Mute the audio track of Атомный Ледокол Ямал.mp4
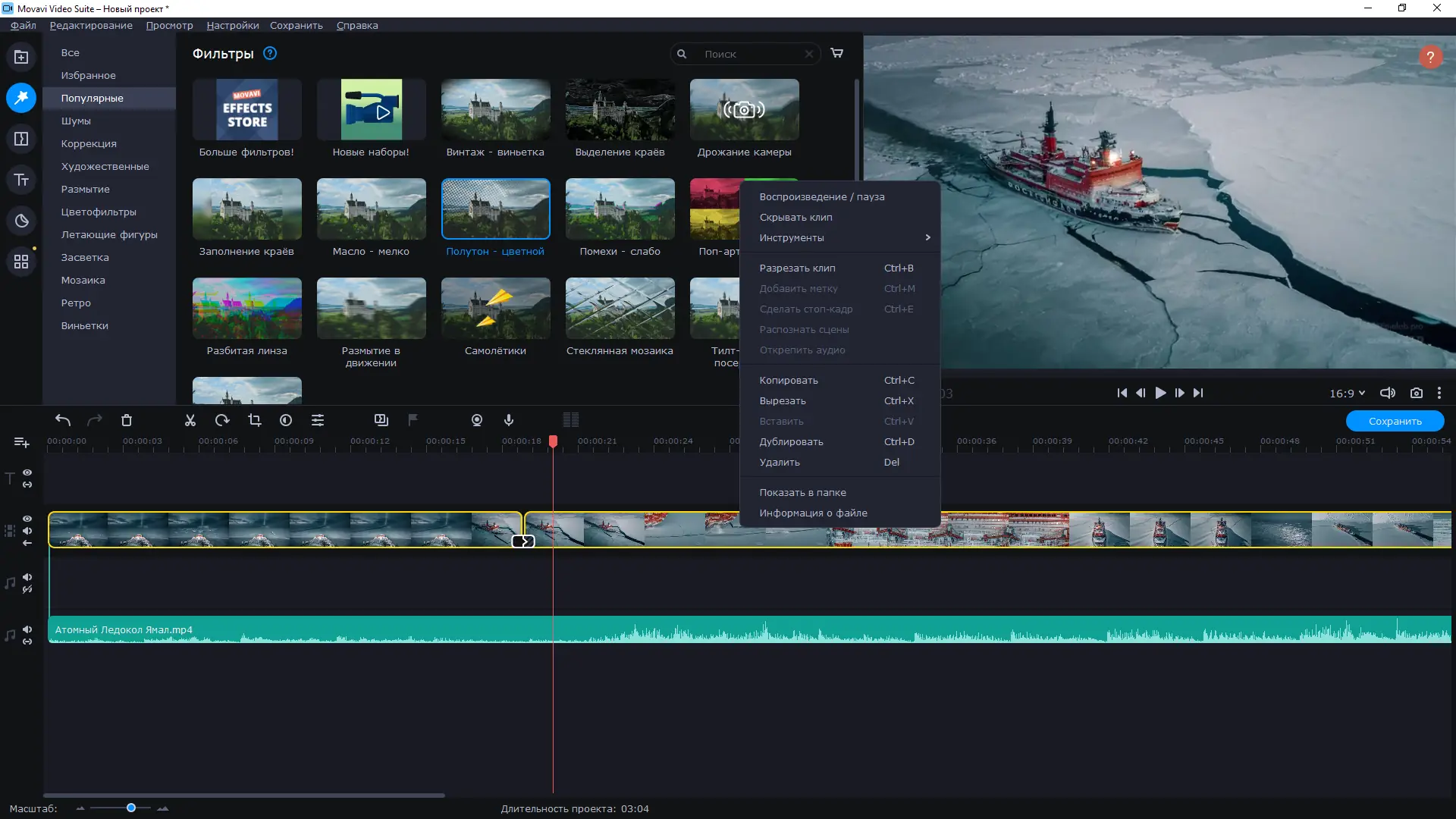 coord(27,629)
